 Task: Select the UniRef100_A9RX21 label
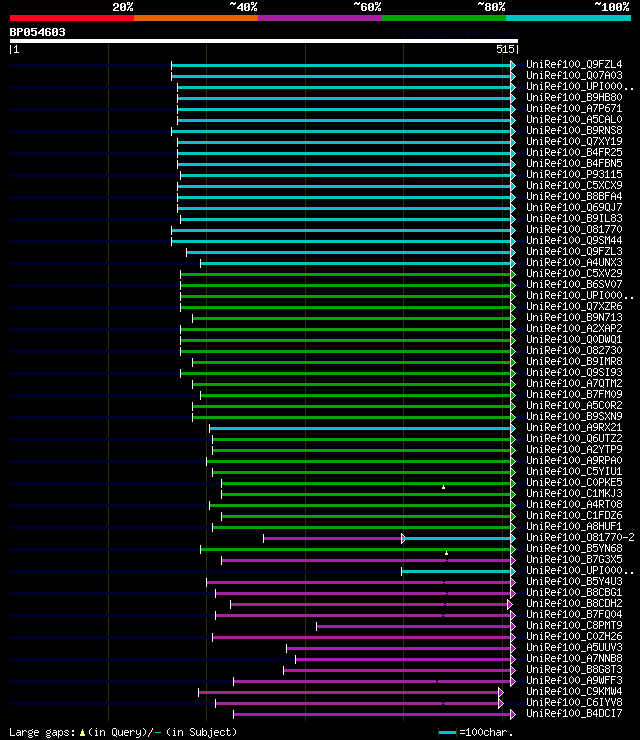point(574,428)
